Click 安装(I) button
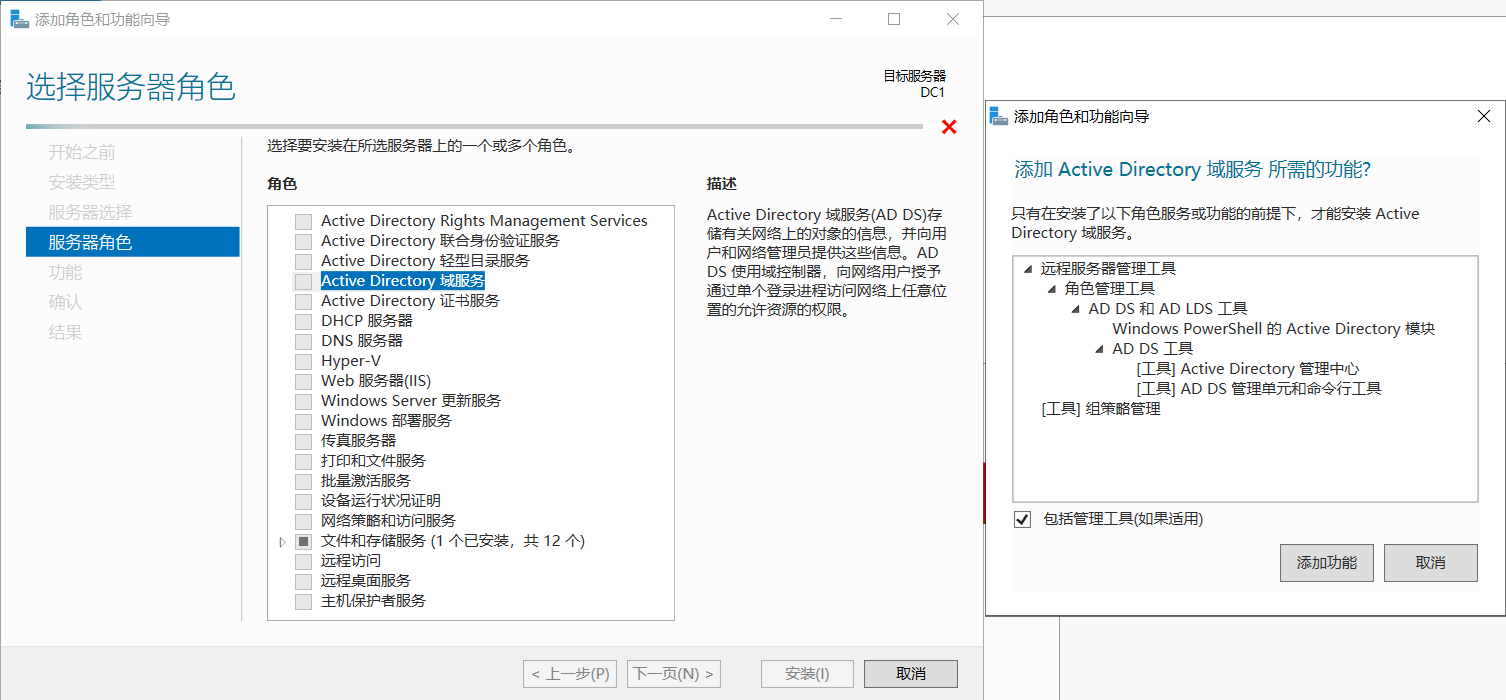Viewport: 1506px width, 700px height. [x=808, y=674]
